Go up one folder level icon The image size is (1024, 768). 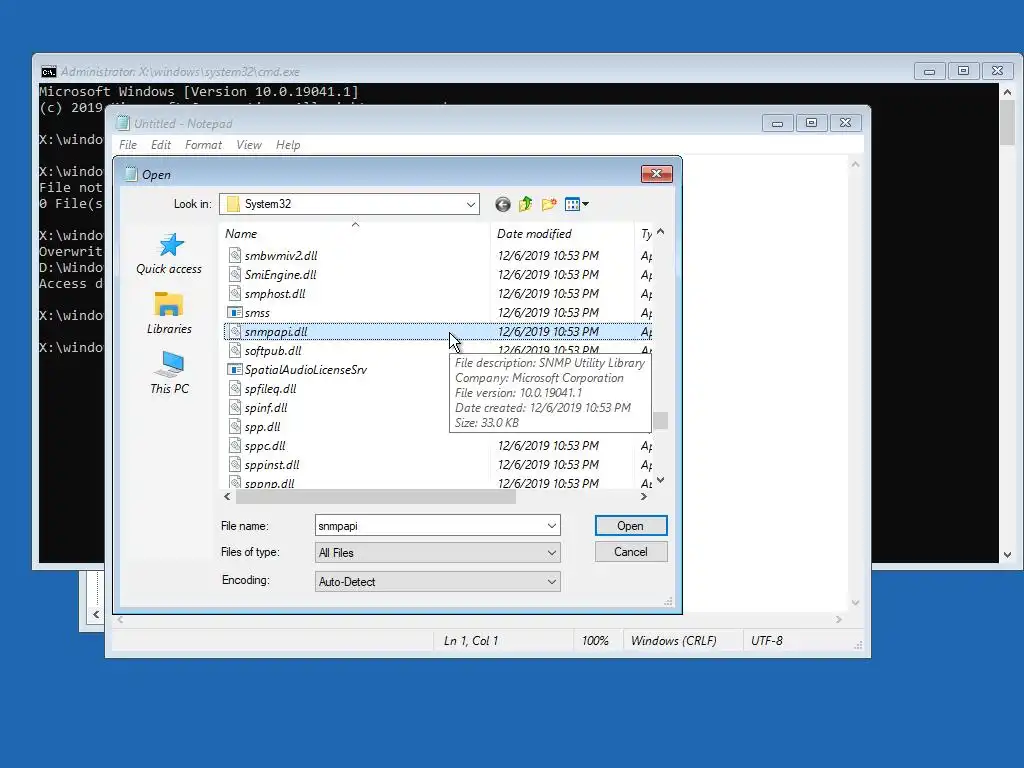click(x=526, y=204)
